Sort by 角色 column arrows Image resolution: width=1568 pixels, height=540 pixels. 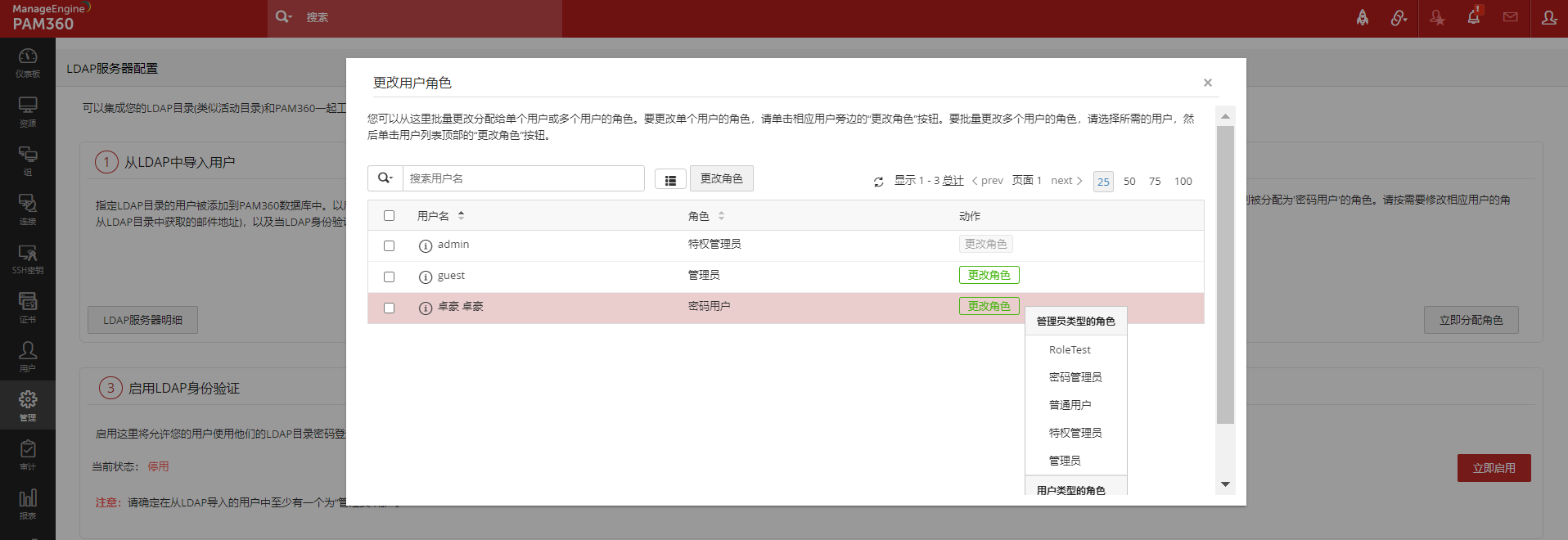coord(721,216)
